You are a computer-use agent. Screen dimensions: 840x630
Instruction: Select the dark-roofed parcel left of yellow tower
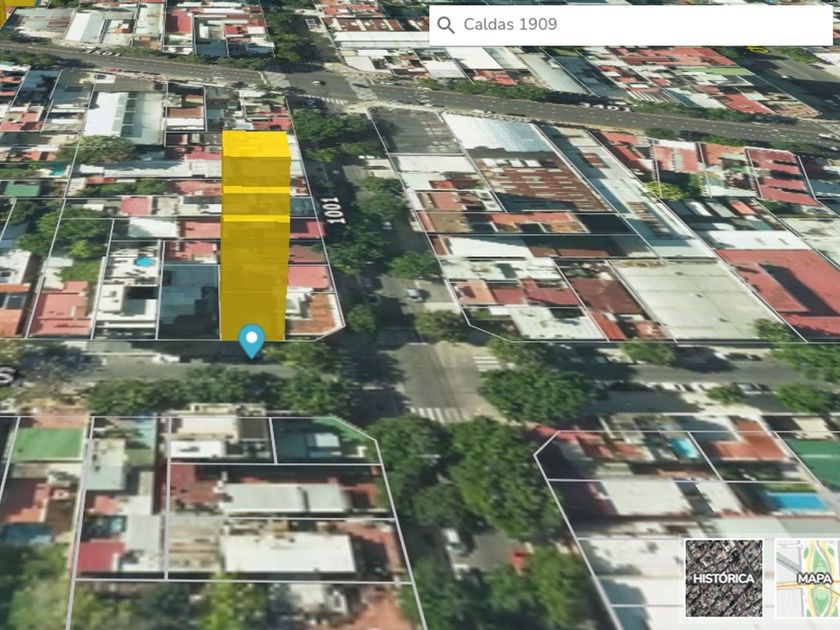point(189,298)
